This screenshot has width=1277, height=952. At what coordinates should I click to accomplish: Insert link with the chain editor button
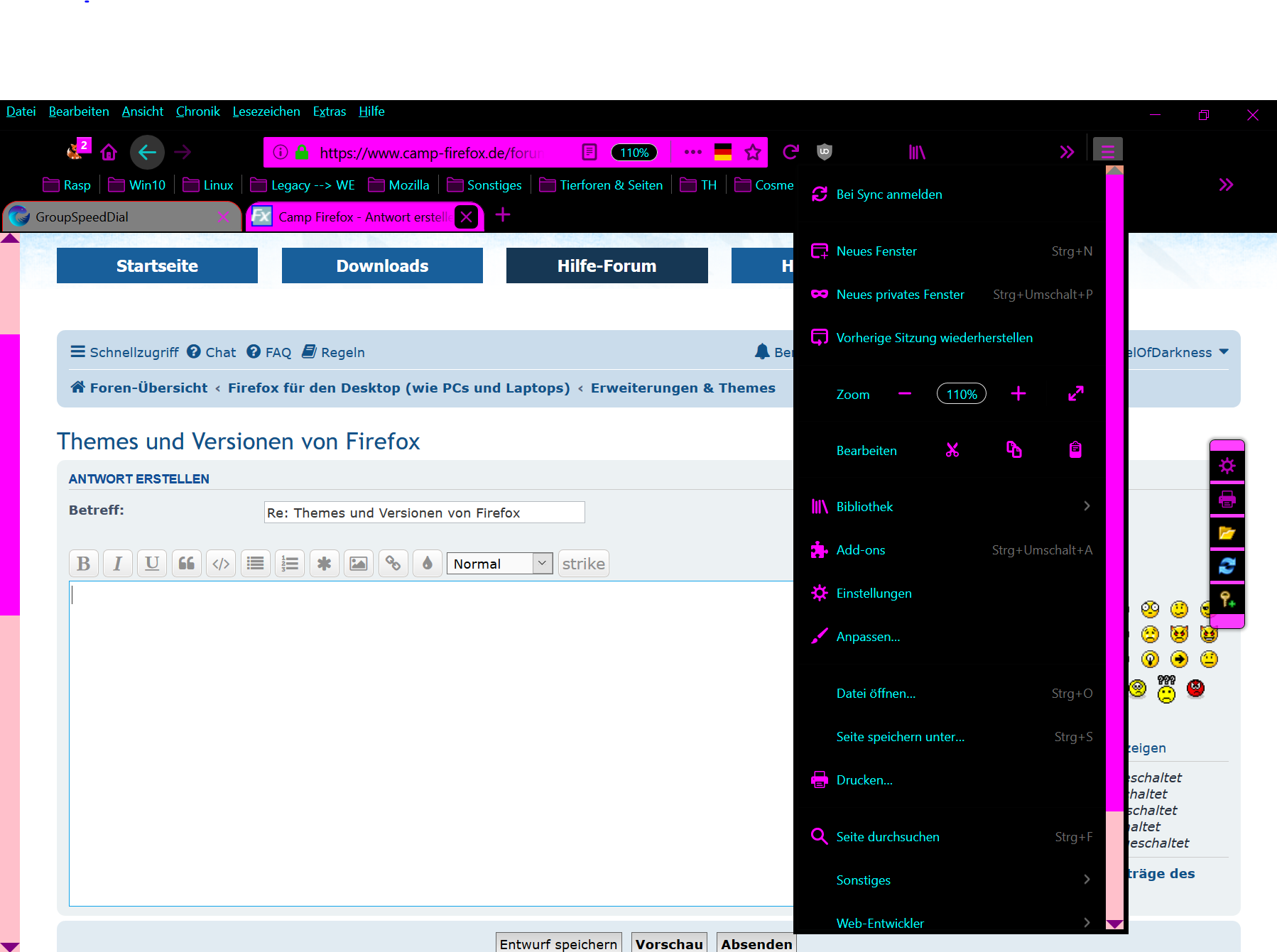click(393, 564)
